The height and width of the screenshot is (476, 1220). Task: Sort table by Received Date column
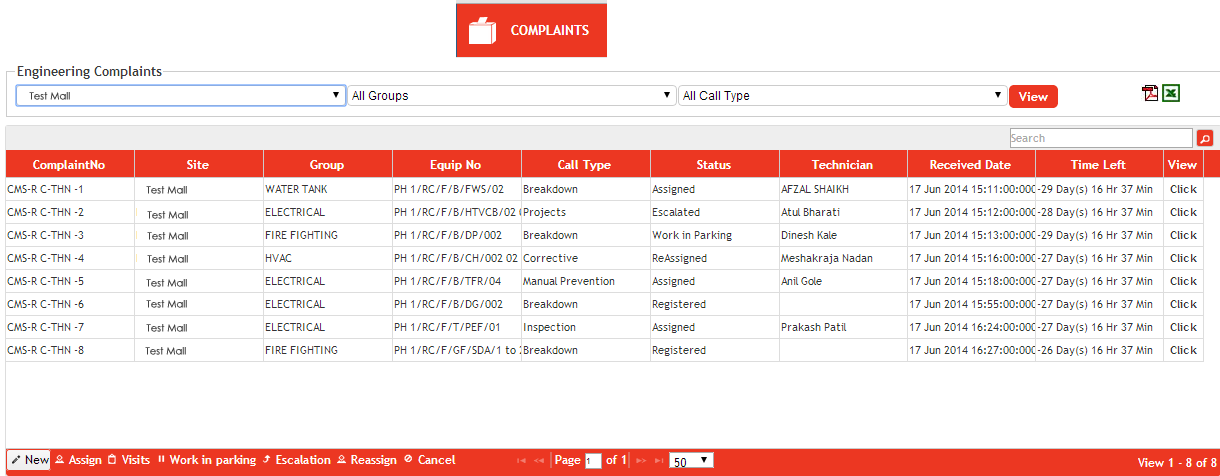(x=970, y=165)
